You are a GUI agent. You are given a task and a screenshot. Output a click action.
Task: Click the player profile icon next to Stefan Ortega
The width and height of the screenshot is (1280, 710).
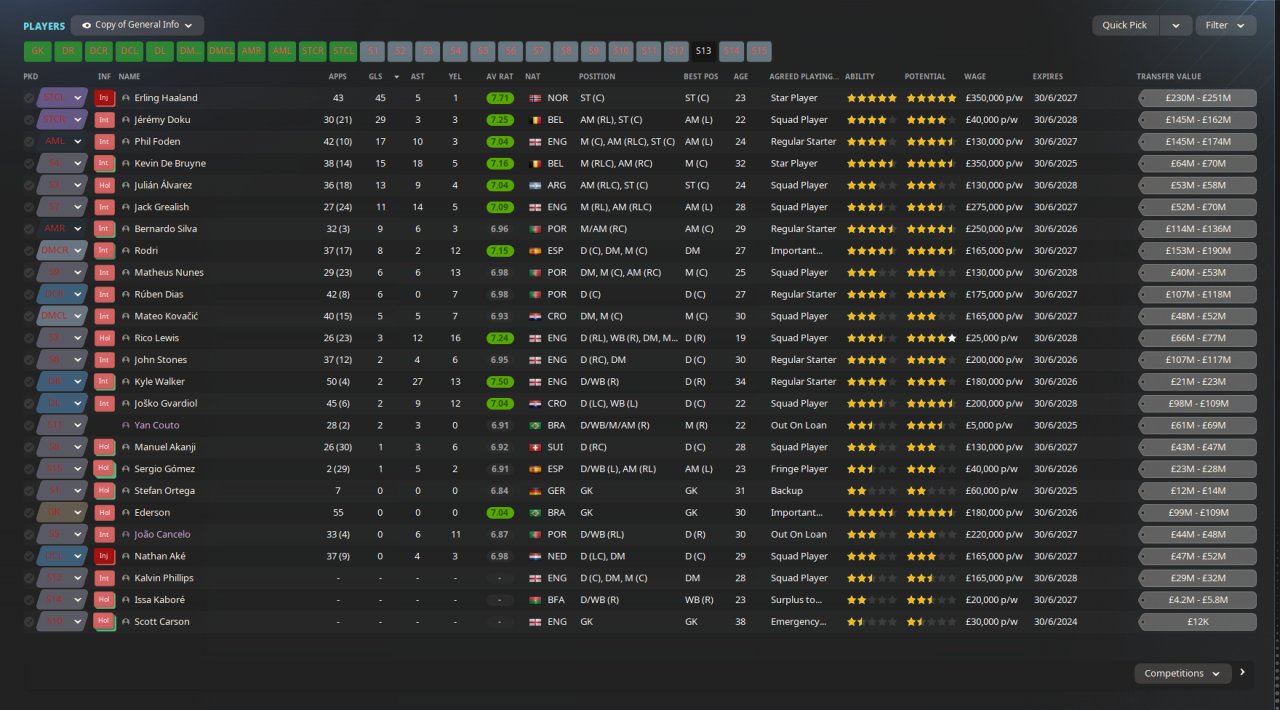tap(126, 491)
